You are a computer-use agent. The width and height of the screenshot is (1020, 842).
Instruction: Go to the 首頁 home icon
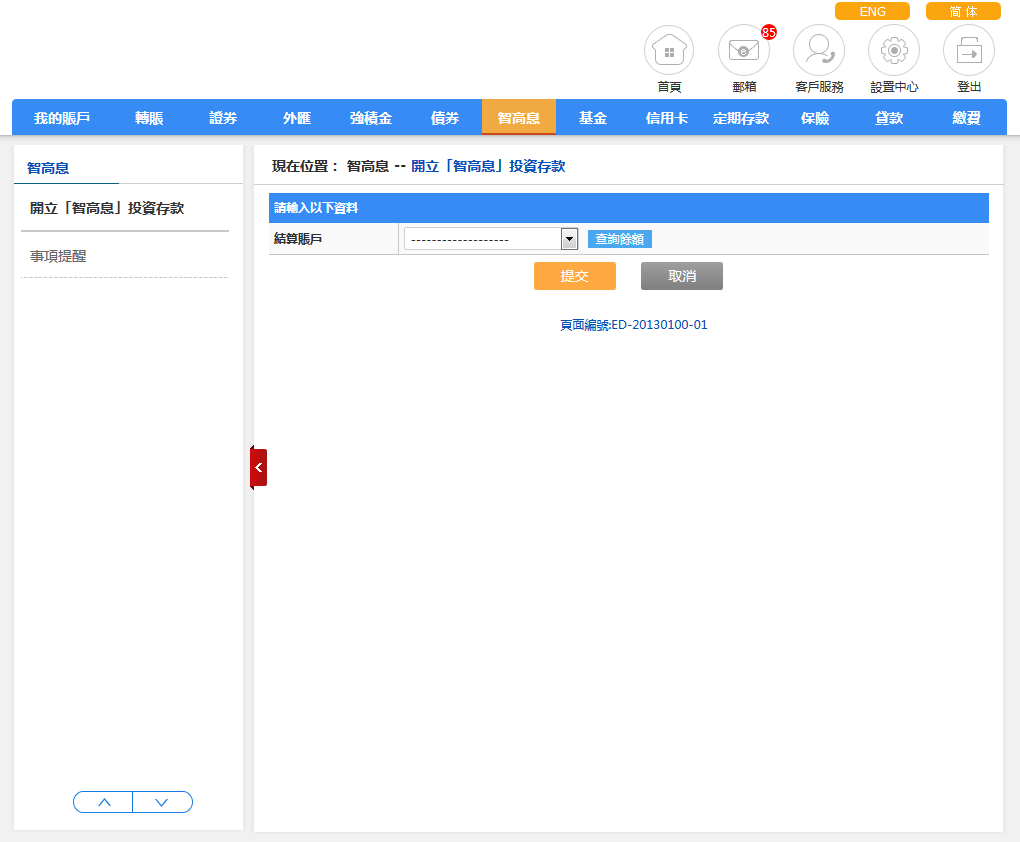pyautogui.click(x=669, y=51)
